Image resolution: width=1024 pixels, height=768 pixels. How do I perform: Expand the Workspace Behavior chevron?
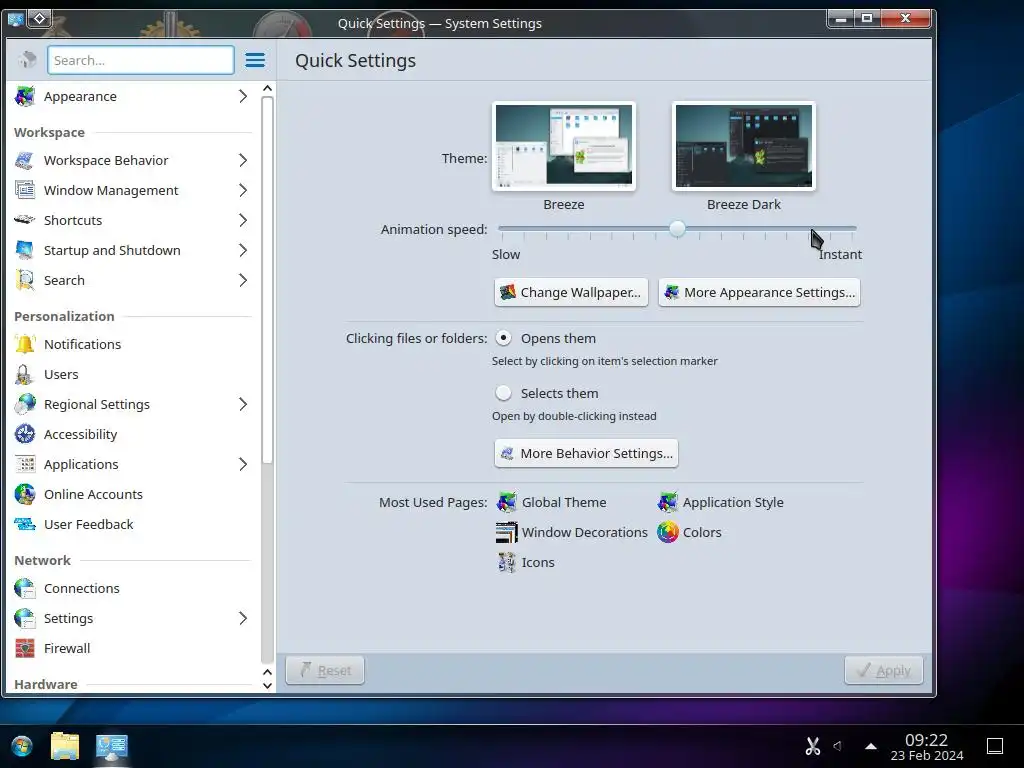(243, 160)
